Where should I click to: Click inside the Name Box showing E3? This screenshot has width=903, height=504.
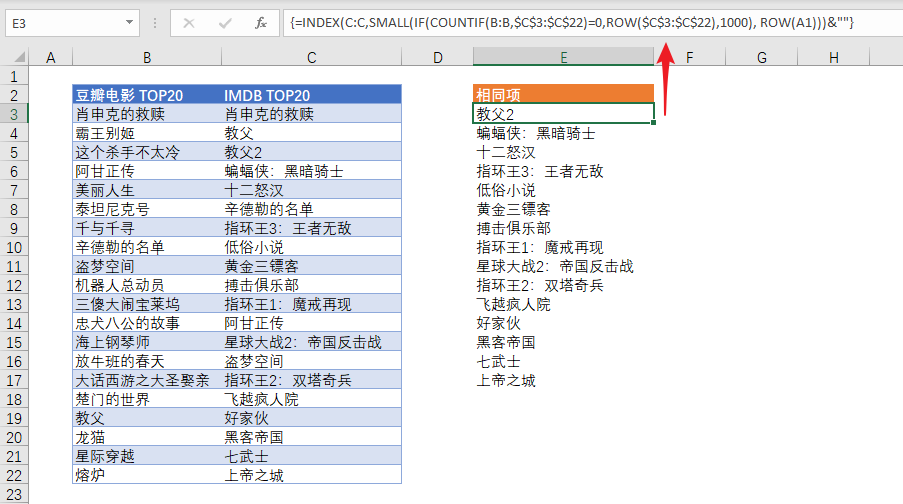[x=60, y=22]
